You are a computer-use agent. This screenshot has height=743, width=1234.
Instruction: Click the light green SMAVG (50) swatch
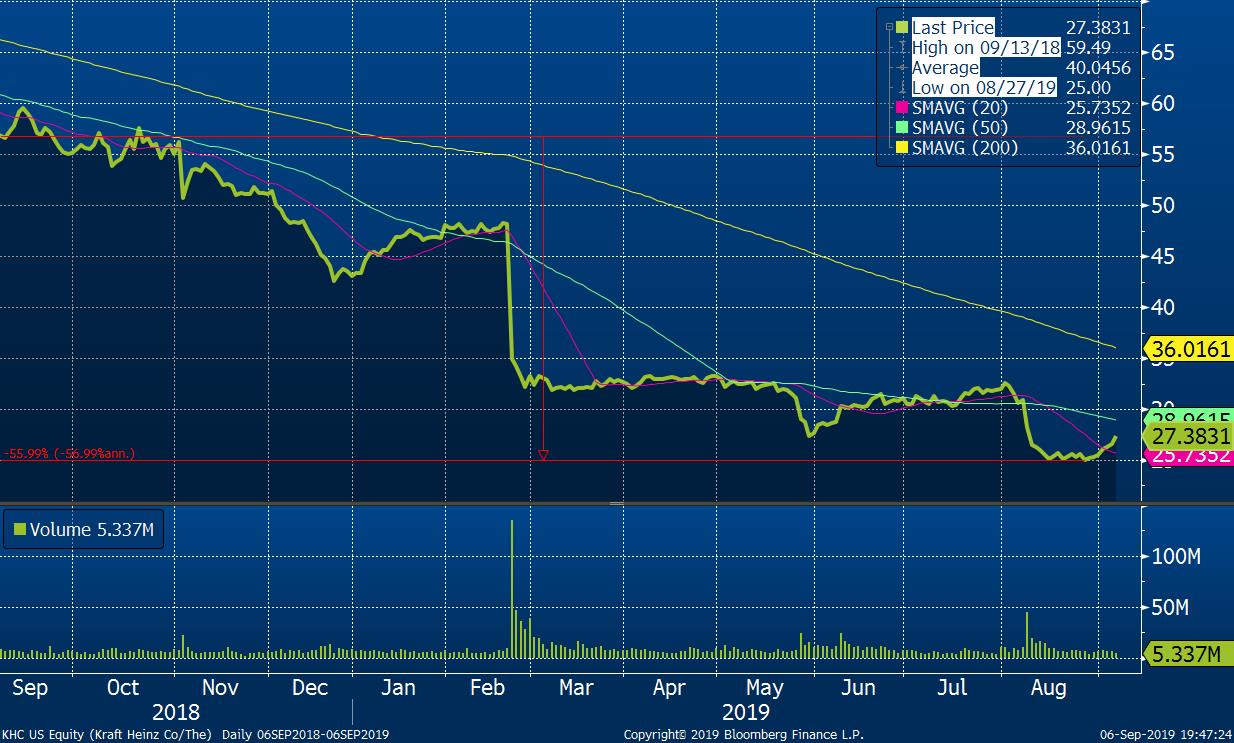point(902,128)
